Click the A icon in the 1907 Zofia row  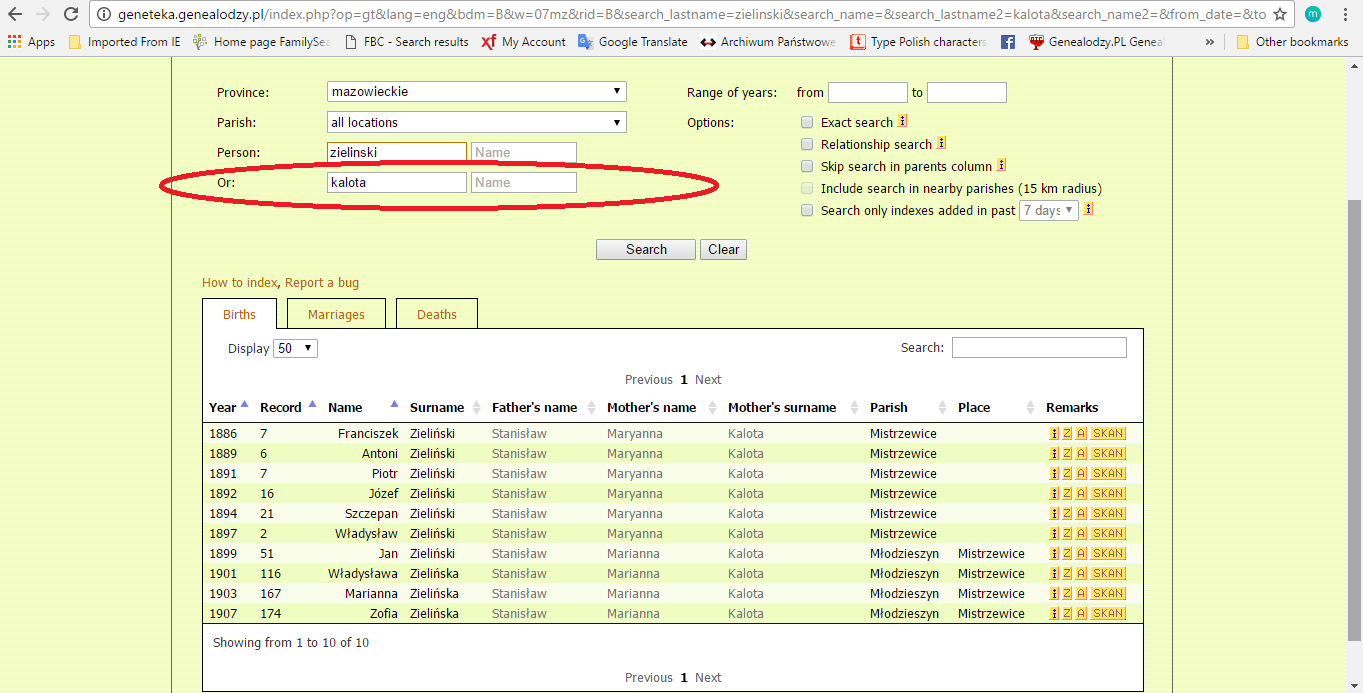tap(1081, 614)
